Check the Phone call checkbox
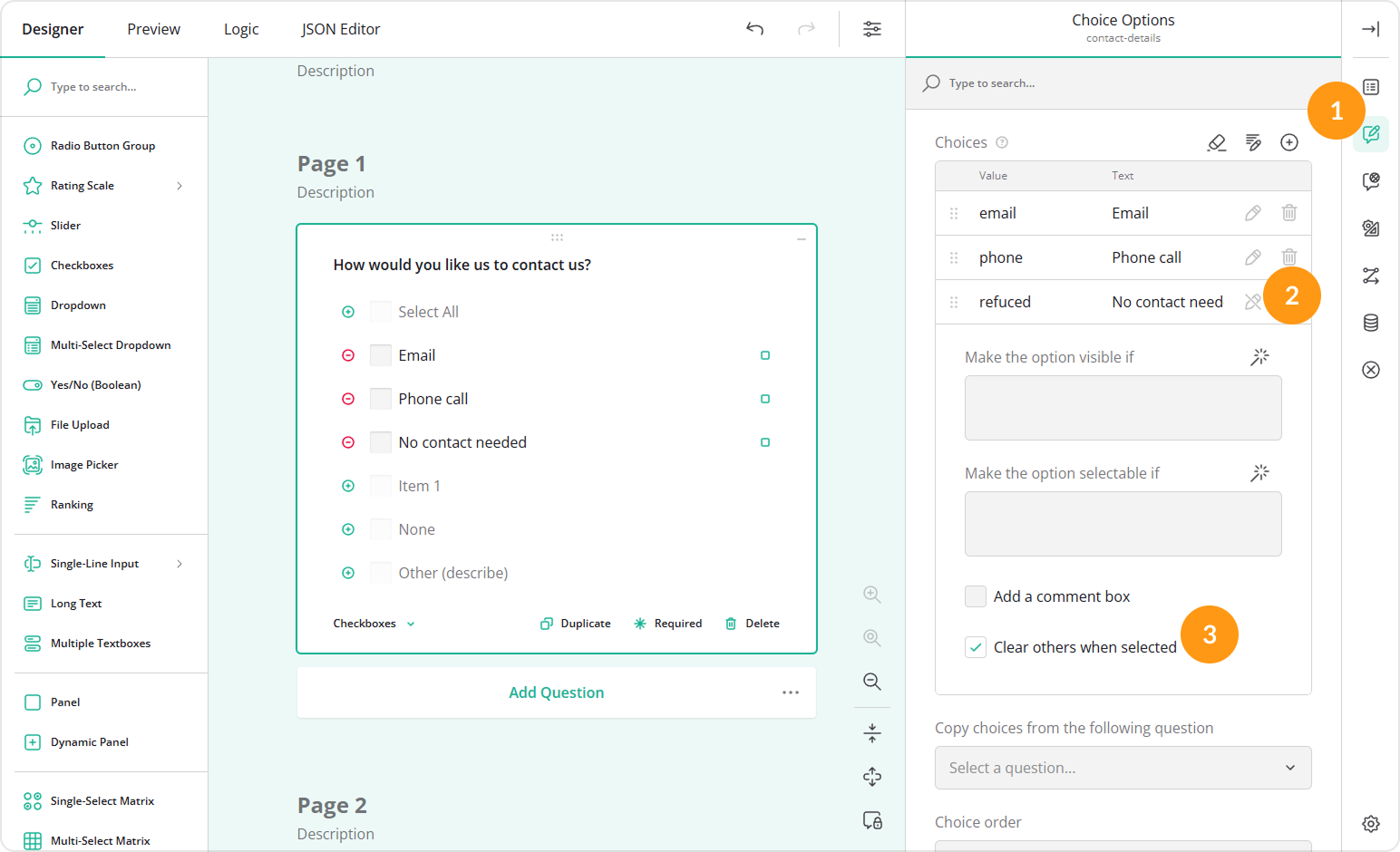1400x852 pixels. click(x=381, y=399)
